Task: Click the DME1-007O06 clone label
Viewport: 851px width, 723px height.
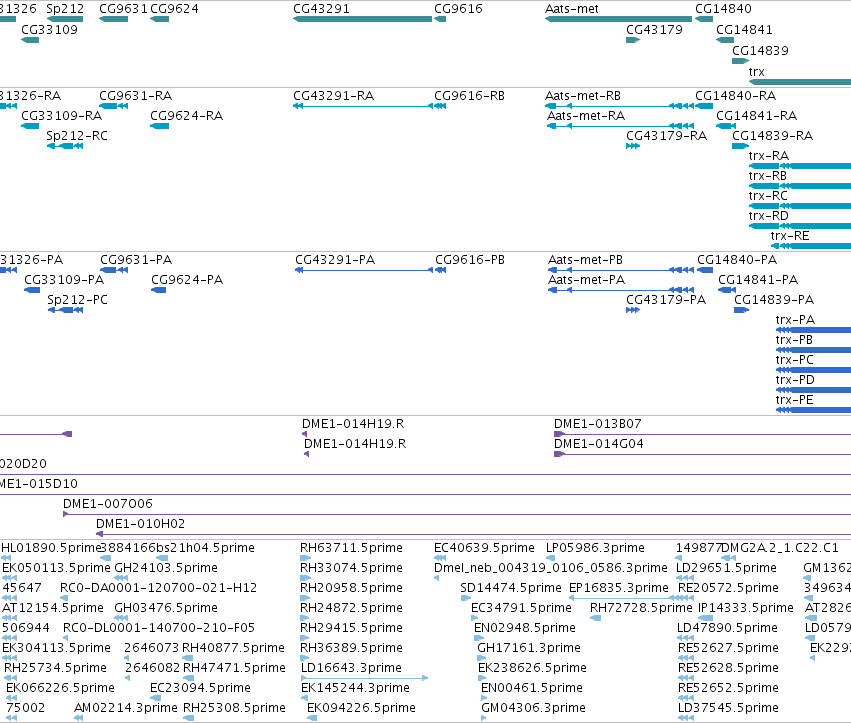Action: pos(108,504)
